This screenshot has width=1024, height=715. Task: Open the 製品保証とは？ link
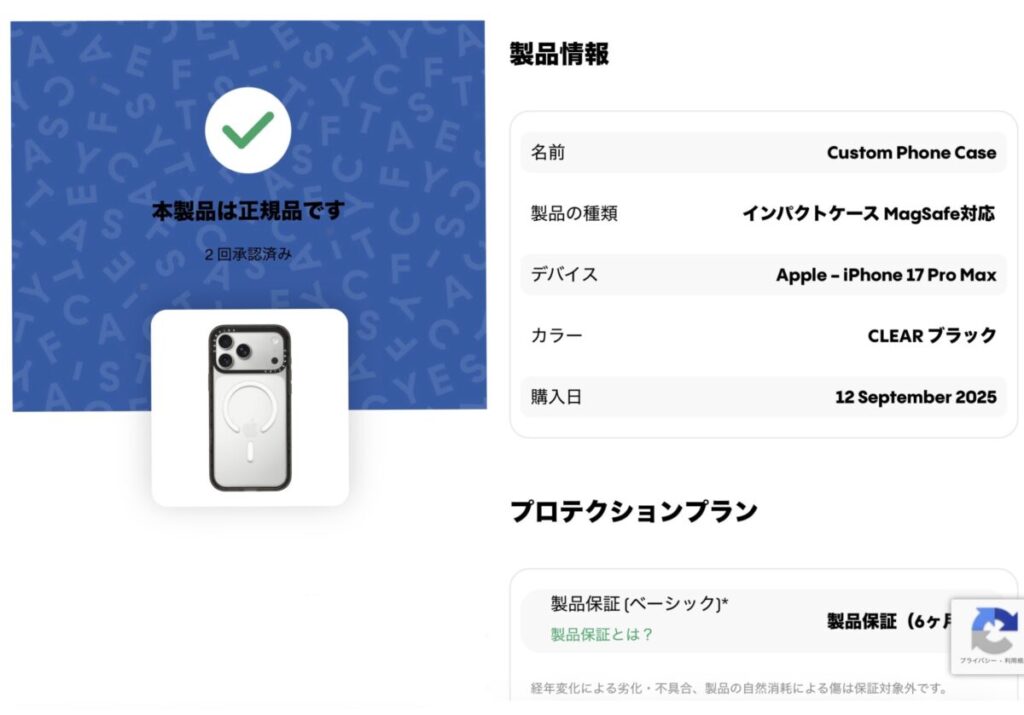point(601,634)
